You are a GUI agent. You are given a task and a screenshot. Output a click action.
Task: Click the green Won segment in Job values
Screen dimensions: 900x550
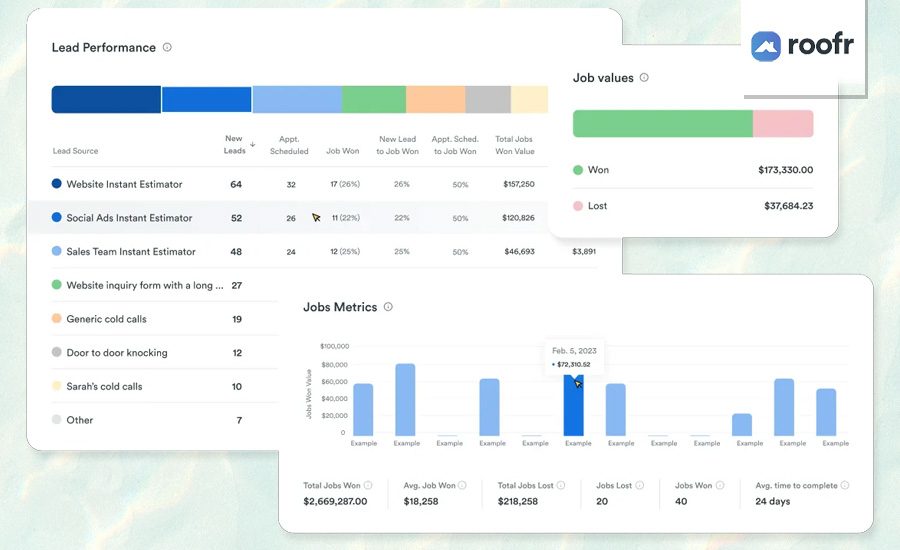pyautogui.click(x=662, y=123)
